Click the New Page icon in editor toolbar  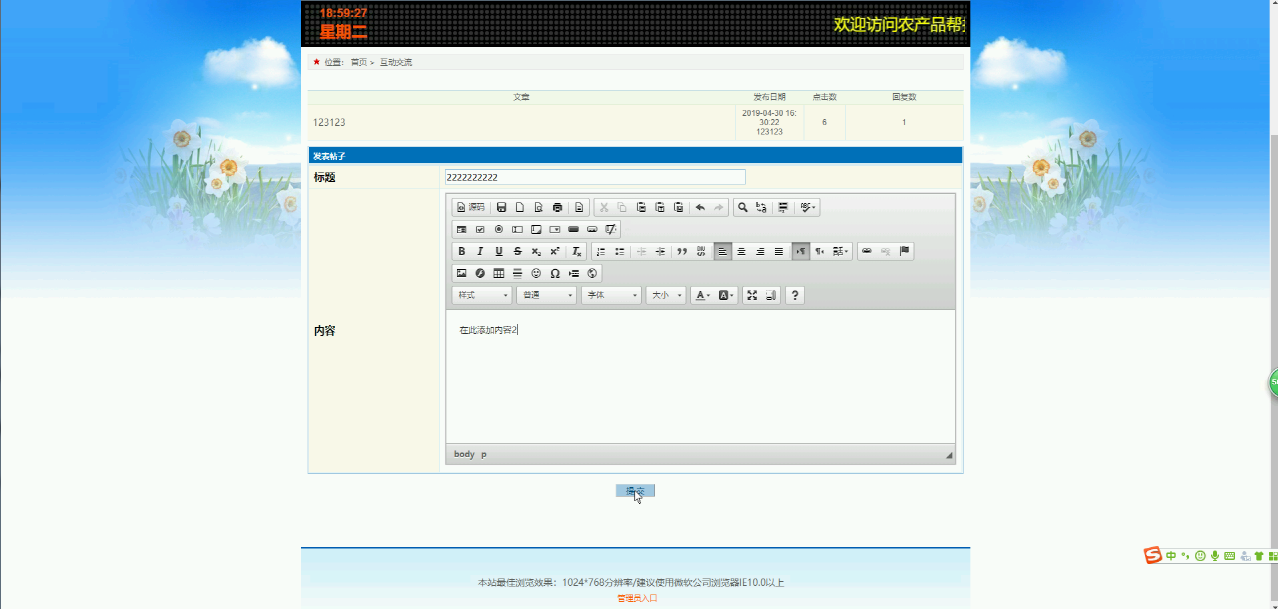coord(520,207)
